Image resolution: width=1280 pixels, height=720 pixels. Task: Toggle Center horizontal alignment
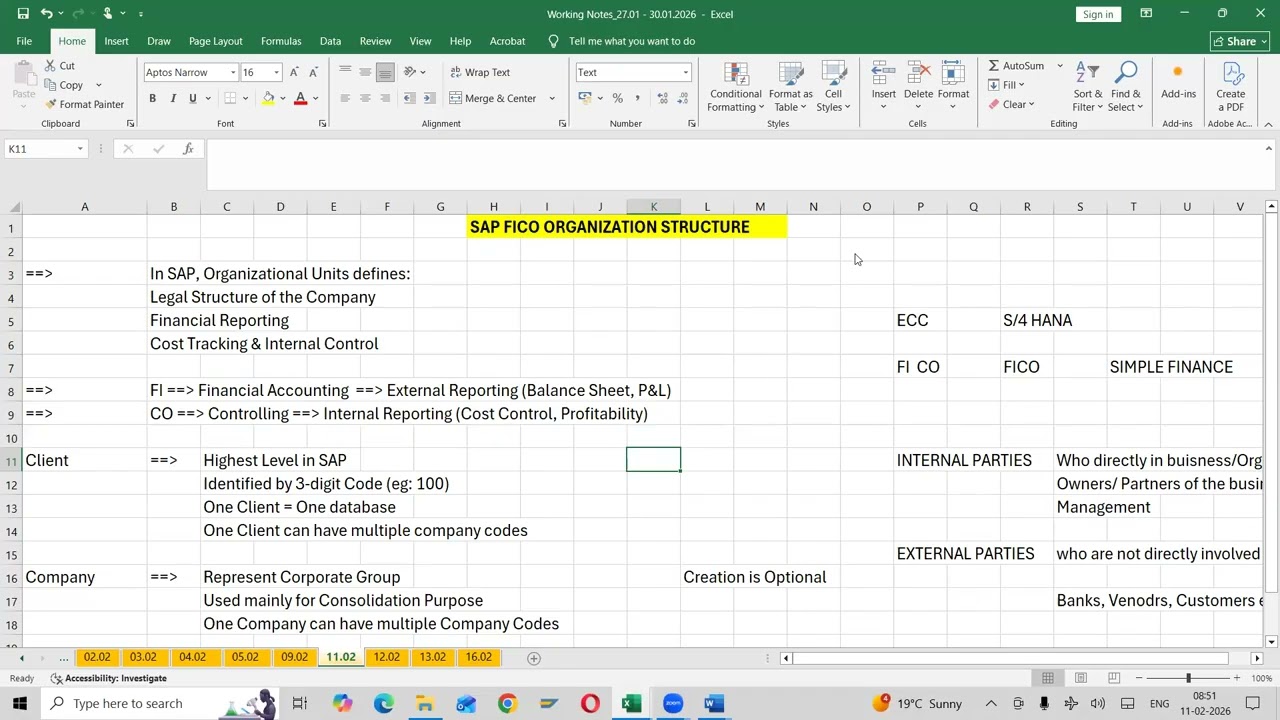(x=365, y=98)
